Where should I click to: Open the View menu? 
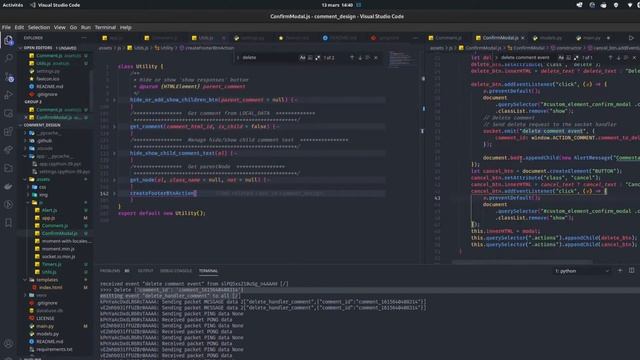(60, 27)
